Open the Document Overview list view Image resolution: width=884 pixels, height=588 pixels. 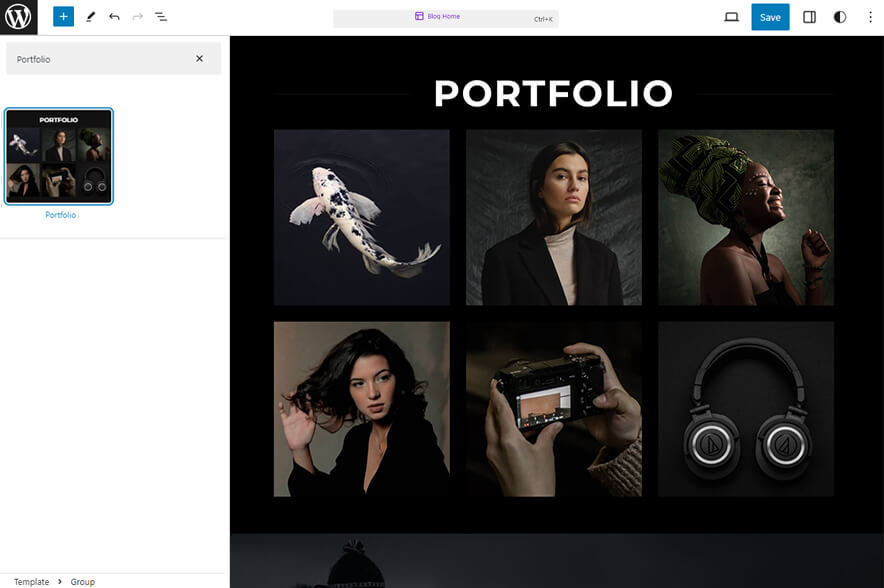point(161,17)
